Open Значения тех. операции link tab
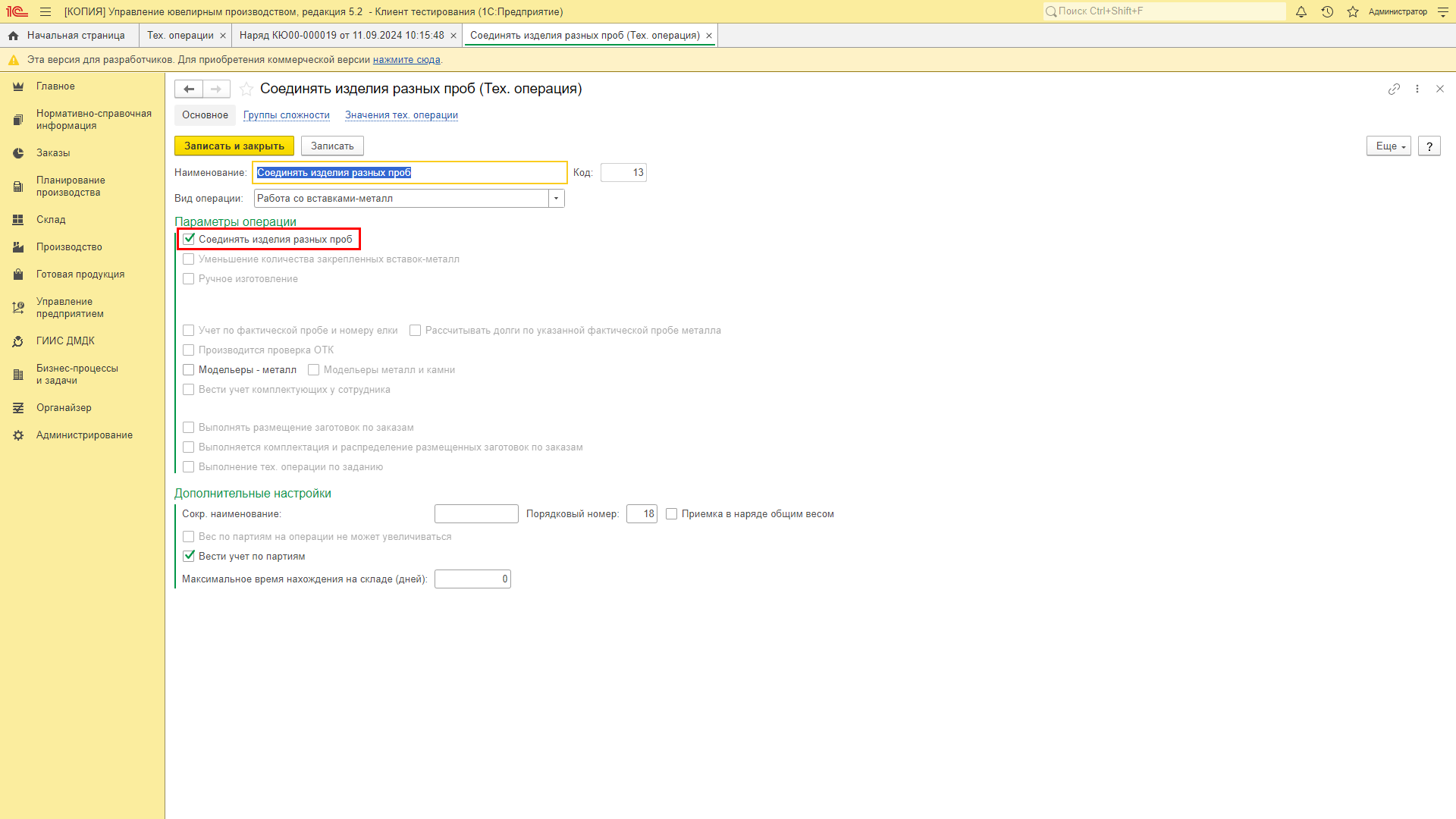 (402, 115)
